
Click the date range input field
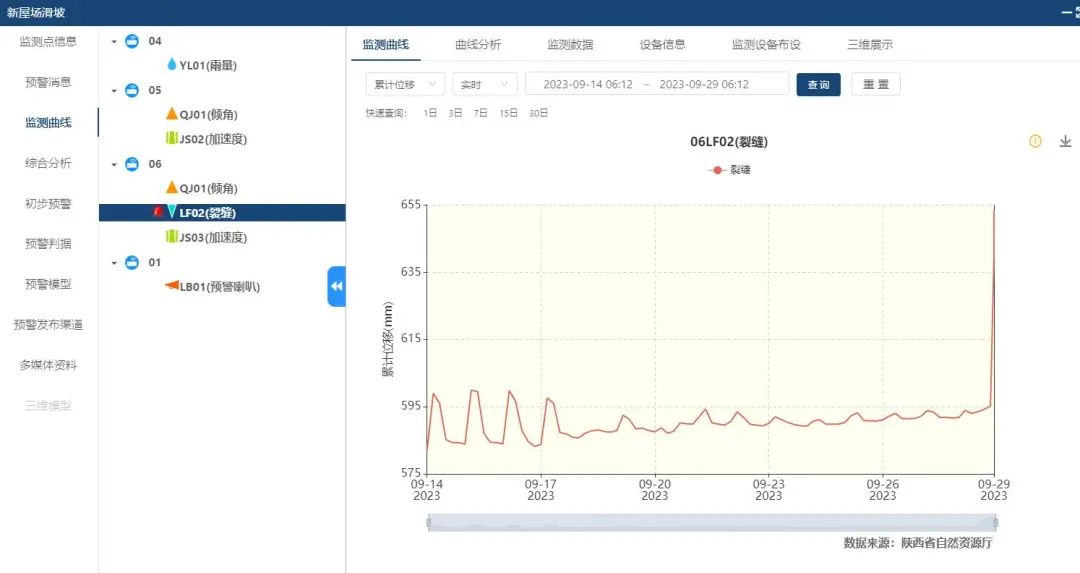656,85
